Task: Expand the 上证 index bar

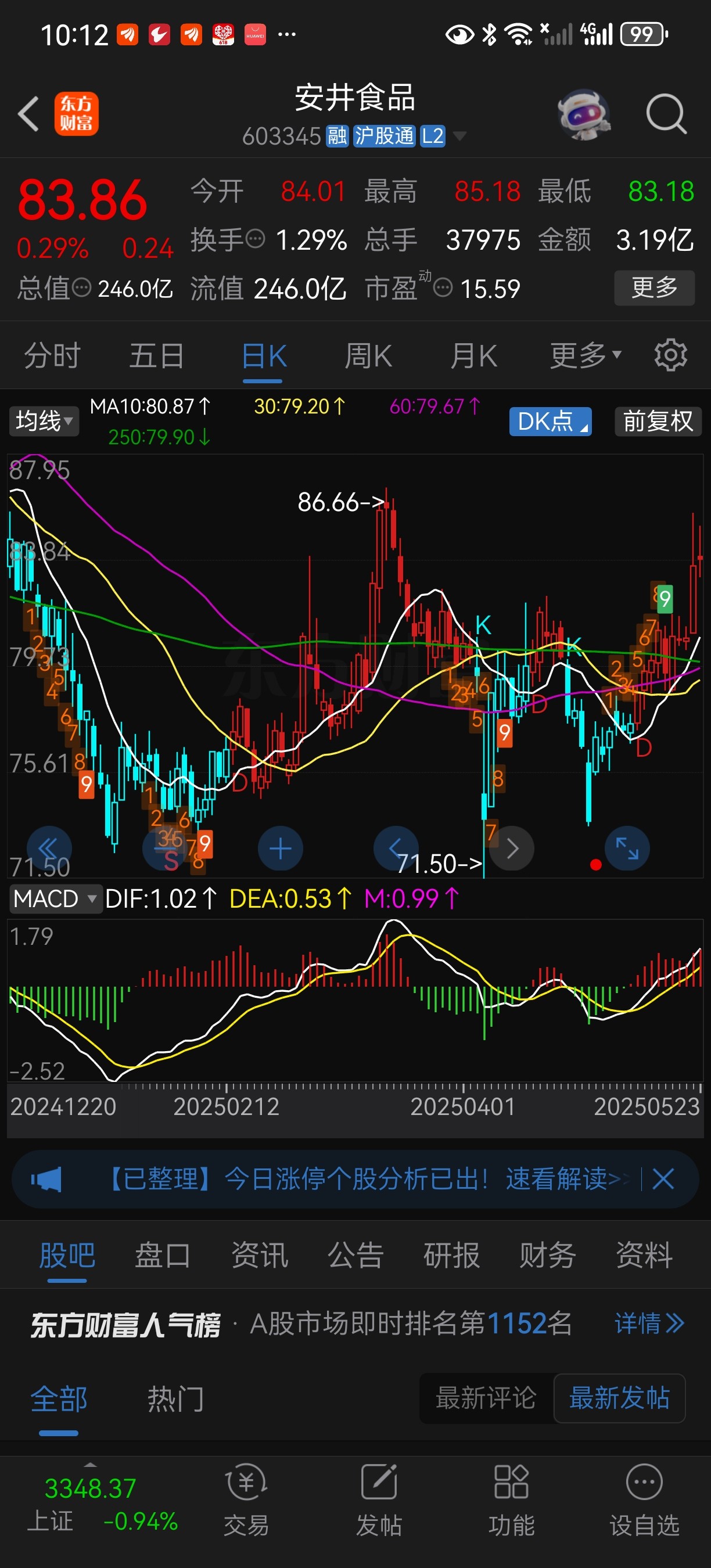Action: pos(90,1465)
